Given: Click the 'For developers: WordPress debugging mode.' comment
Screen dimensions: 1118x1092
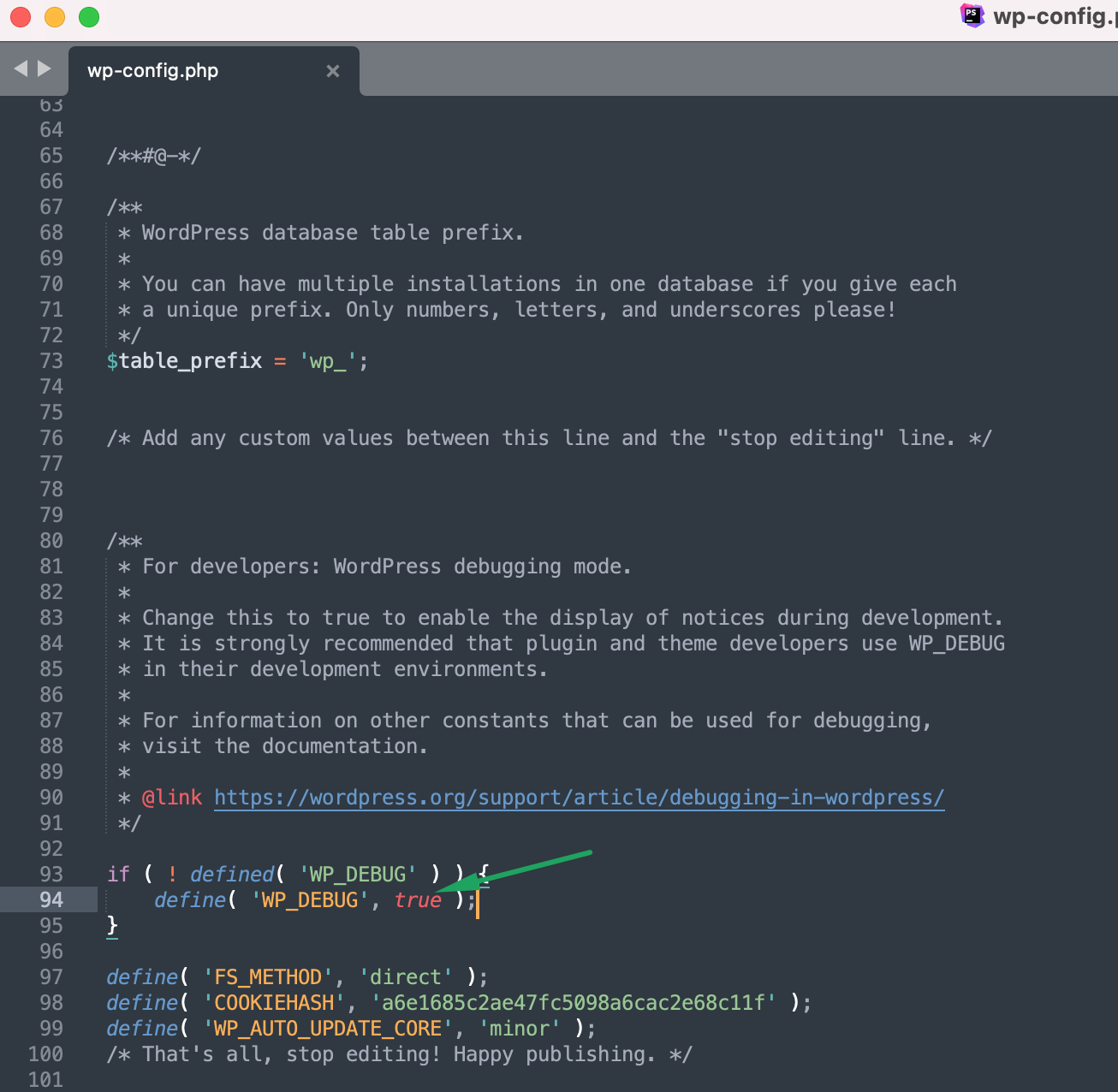Looking at the screenshot, I should coord(386,567).
